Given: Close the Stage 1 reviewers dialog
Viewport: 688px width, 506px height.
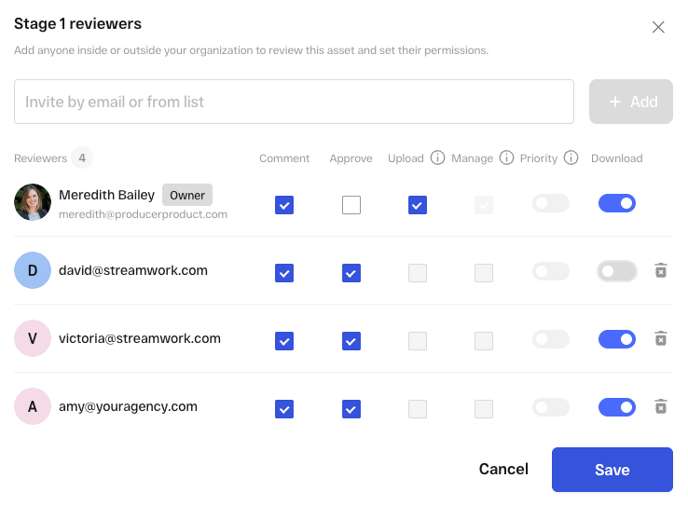Looking at the screenshot, I should point(658,27).
